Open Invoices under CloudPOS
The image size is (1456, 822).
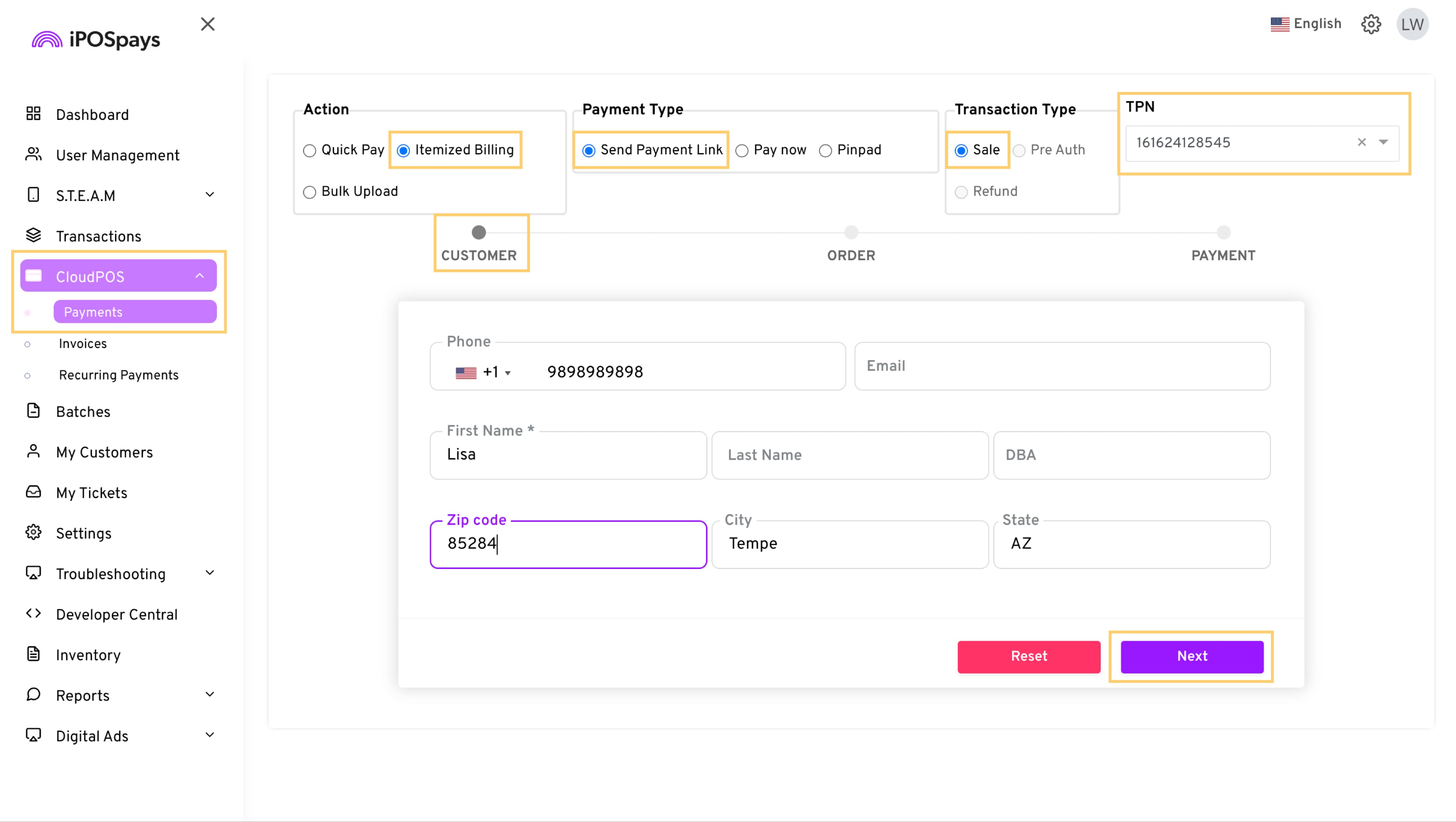click(x=83, y=344)
